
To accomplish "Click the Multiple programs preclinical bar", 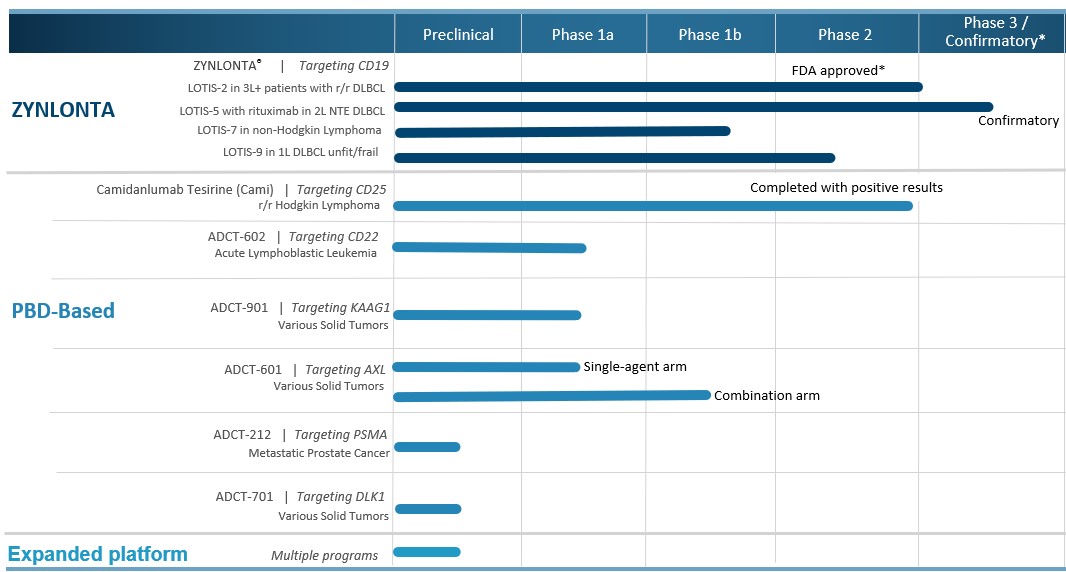I will click(427, 552).
